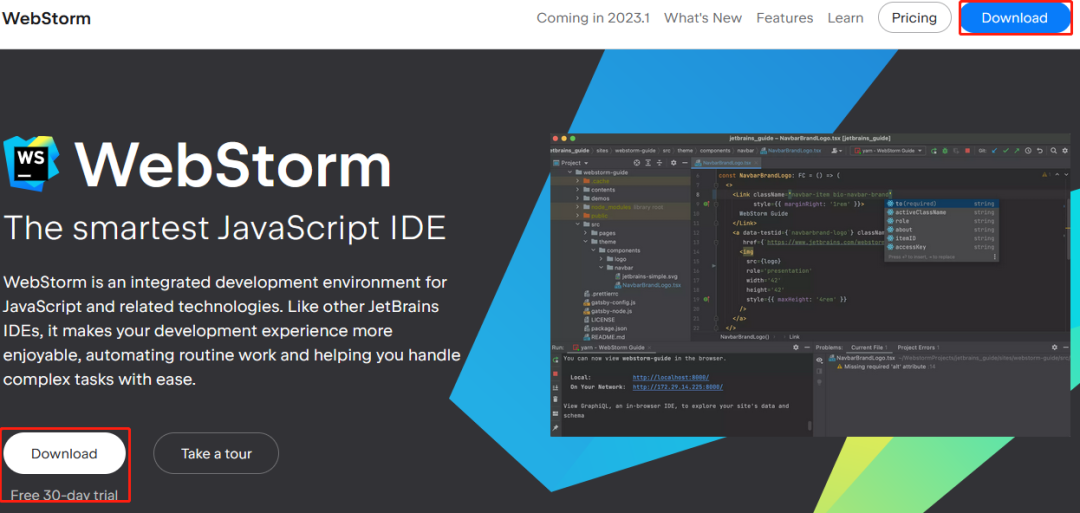Click Expand All icon in Project panel
1080x513 pixels.
point(648,163)
